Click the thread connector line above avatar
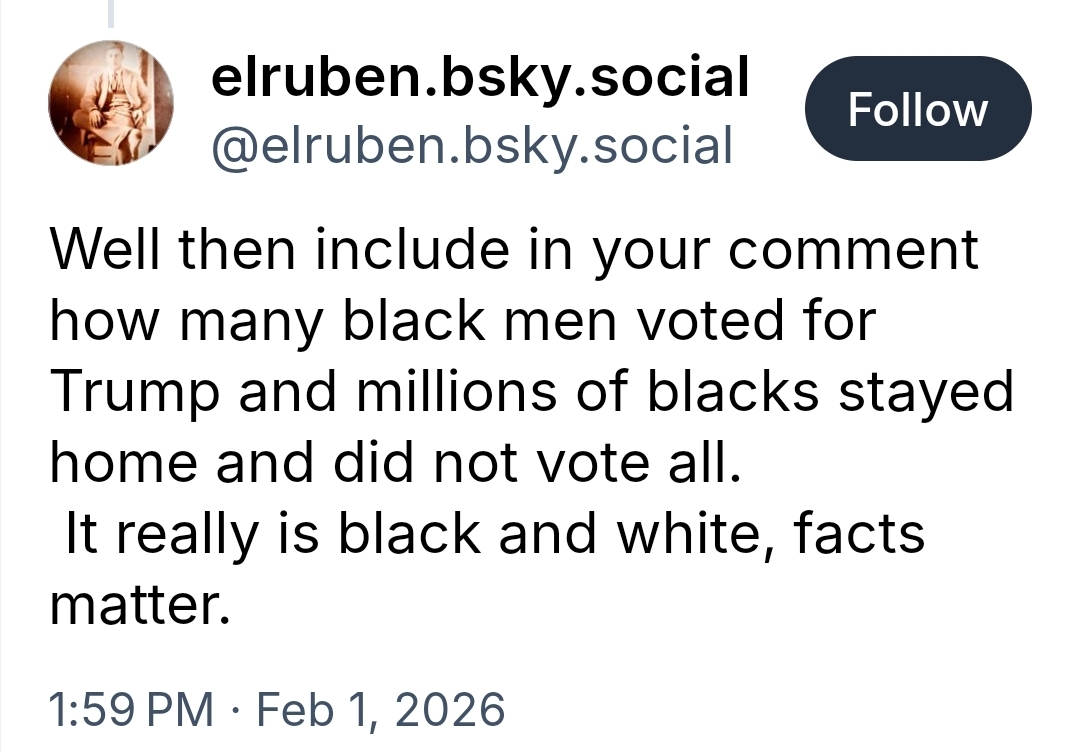This screenshot has width=1080, height=752. [x=111, y=12]
